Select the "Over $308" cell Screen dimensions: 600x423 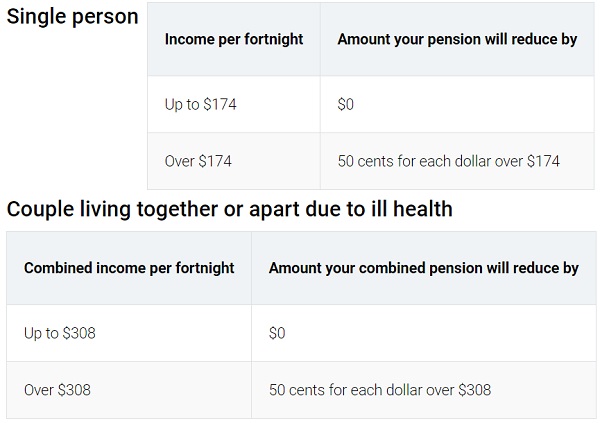[57, 390]
